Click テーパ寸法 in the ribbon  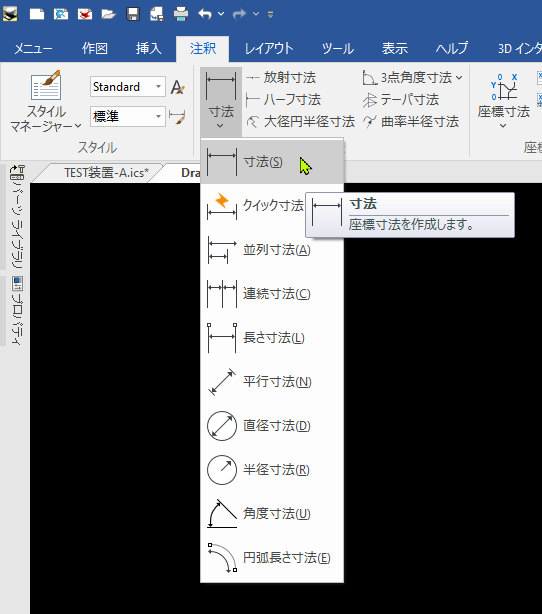click(401, 99)
